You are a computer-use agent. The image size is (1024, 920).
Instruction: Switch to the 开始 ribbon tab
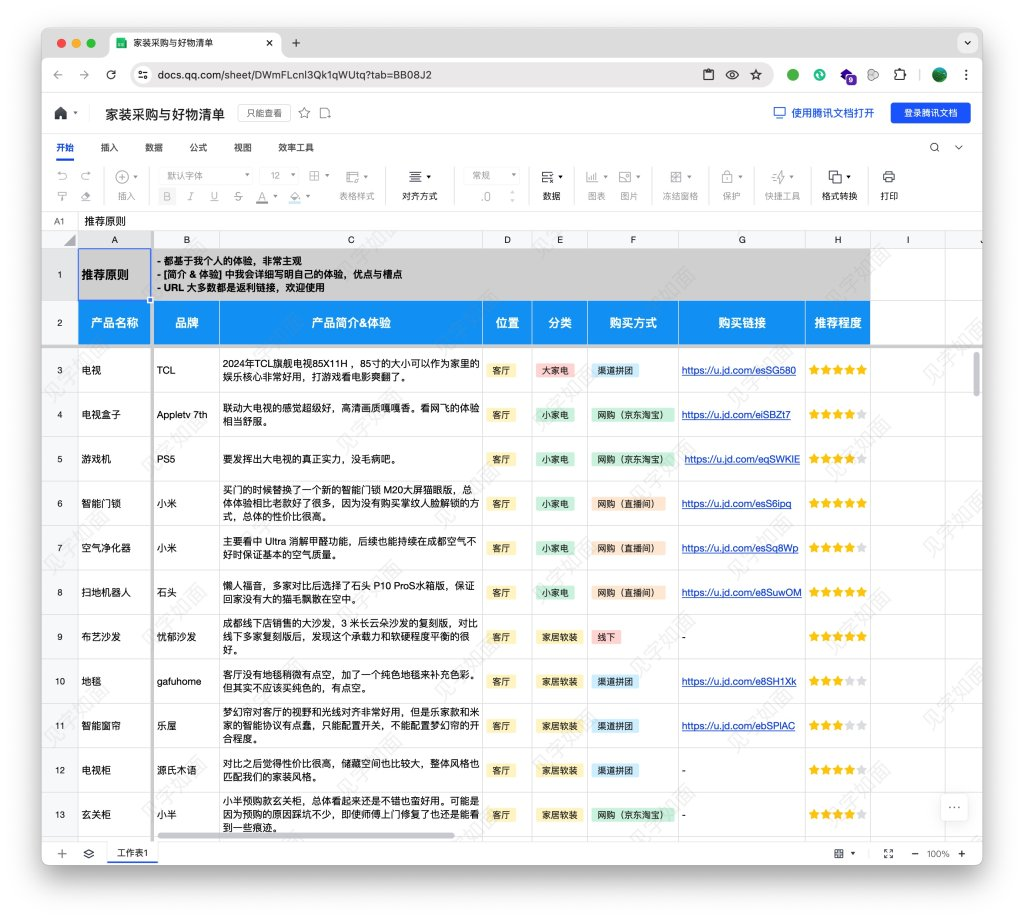(x=65, y=148)
